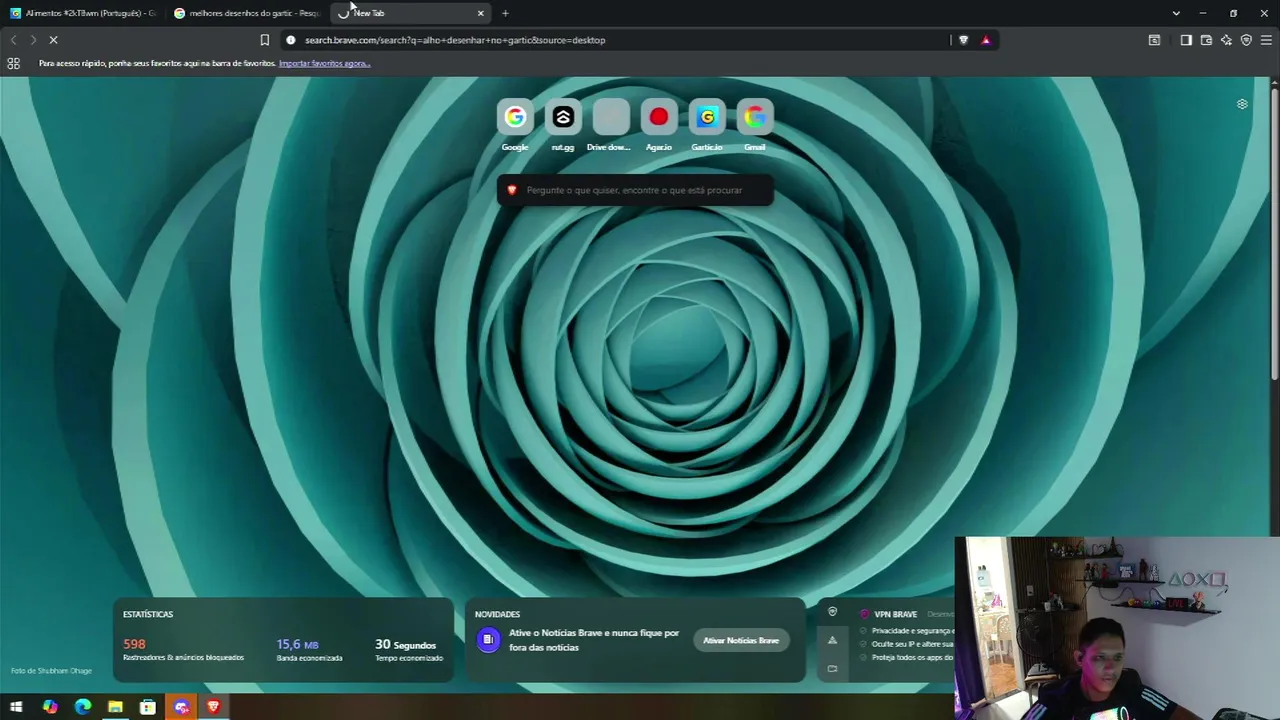Open the rut.gg shortcut tile
Screen dimensions: 1280x720
[563, 118]
